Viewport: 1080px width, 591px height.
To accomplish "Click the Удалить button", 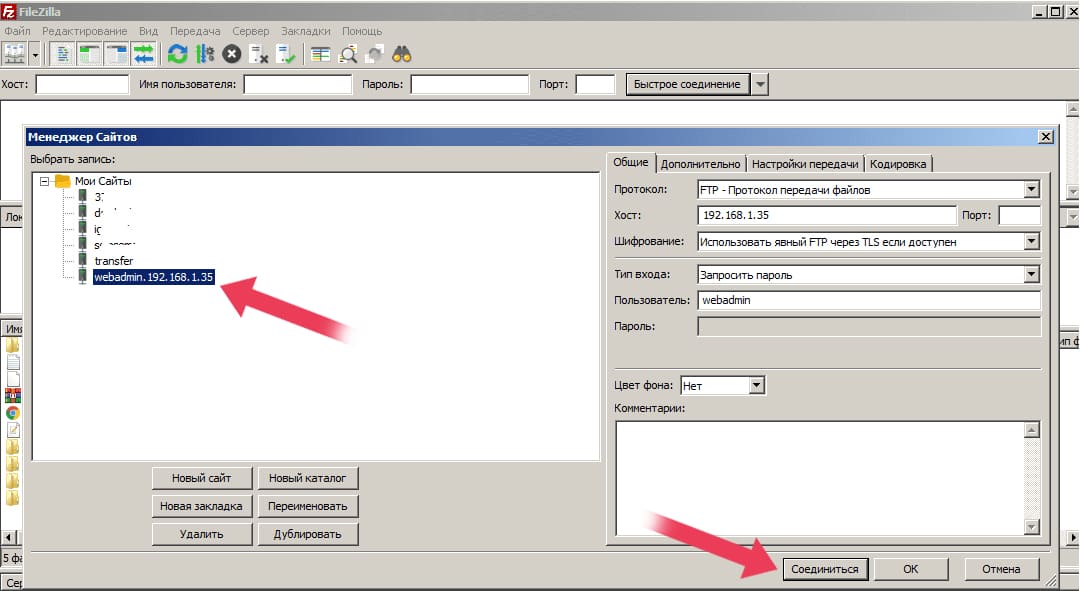I will click(202, 534).
